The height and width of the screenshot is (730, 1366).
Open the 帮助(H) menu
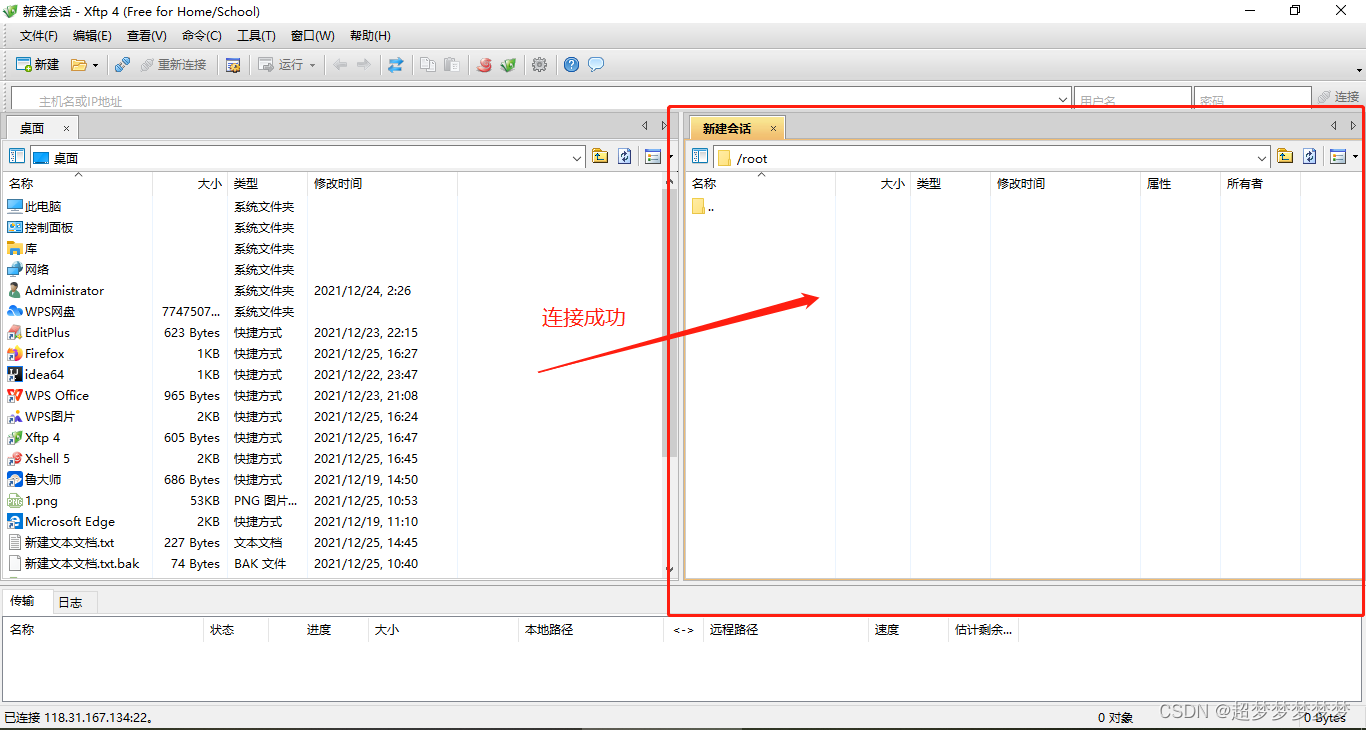click(x=370, y=36)
